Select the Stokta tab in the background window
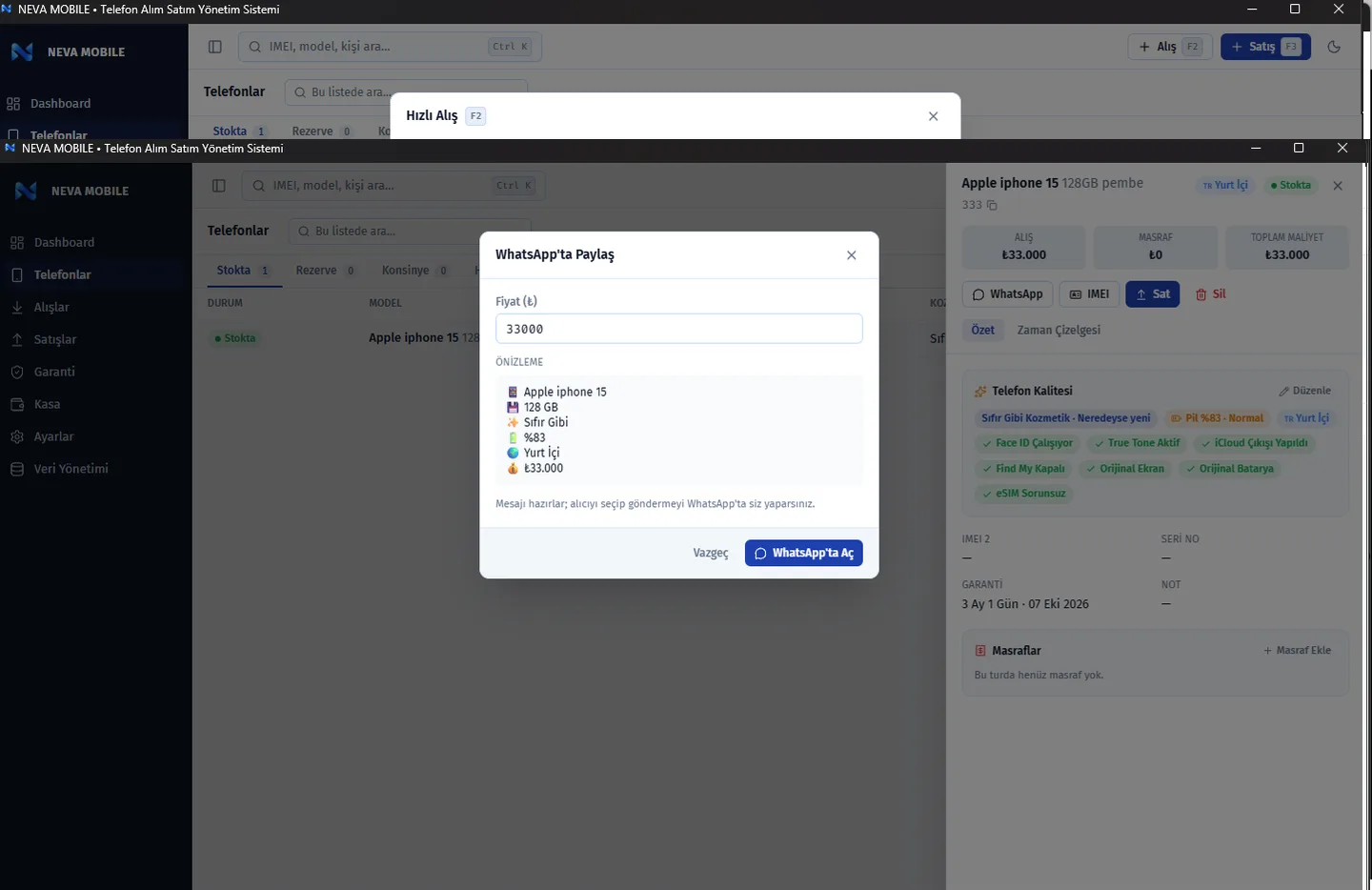 238,131
